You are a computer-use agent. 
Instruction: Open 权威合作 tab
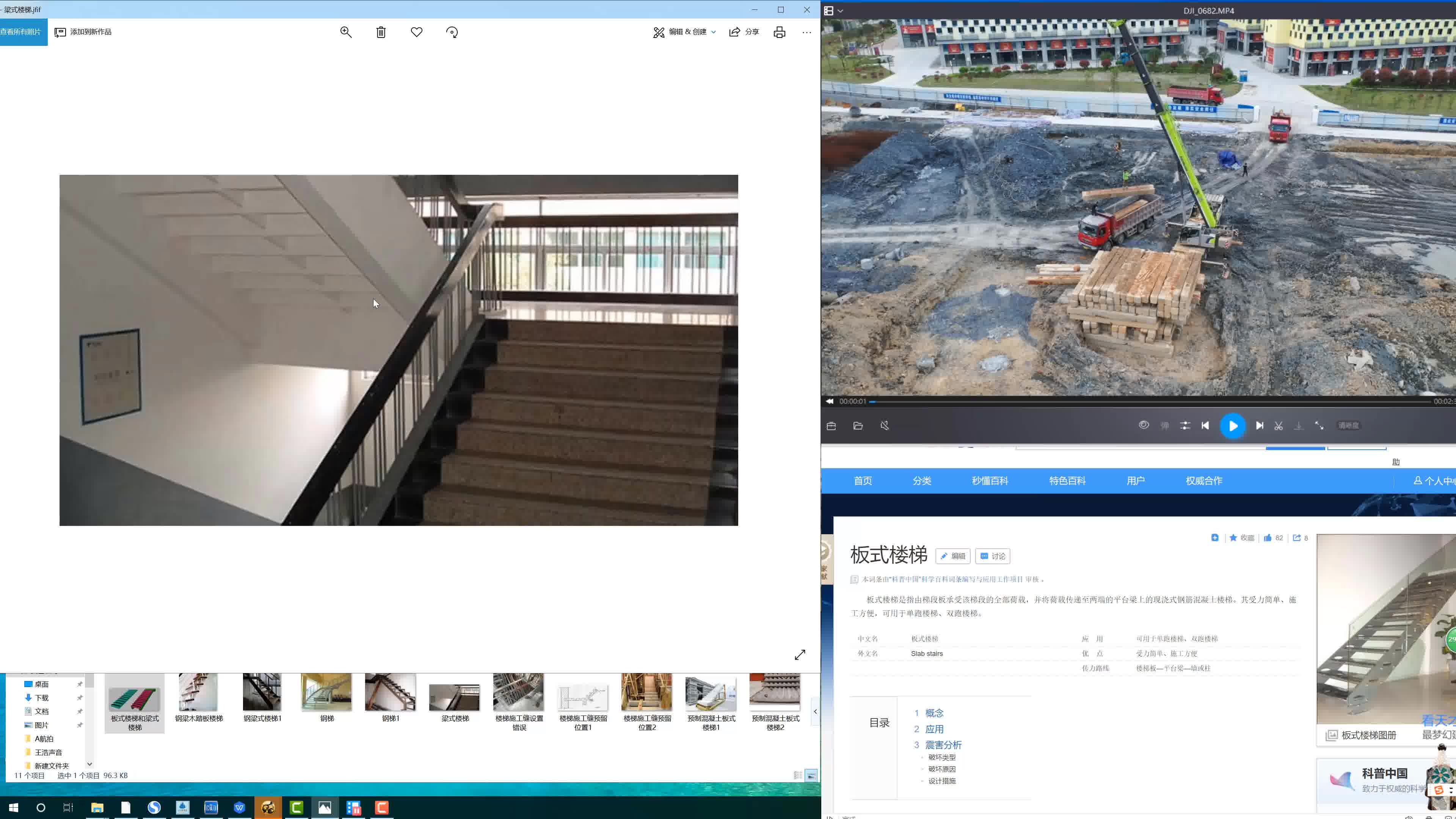(1204, 481)
